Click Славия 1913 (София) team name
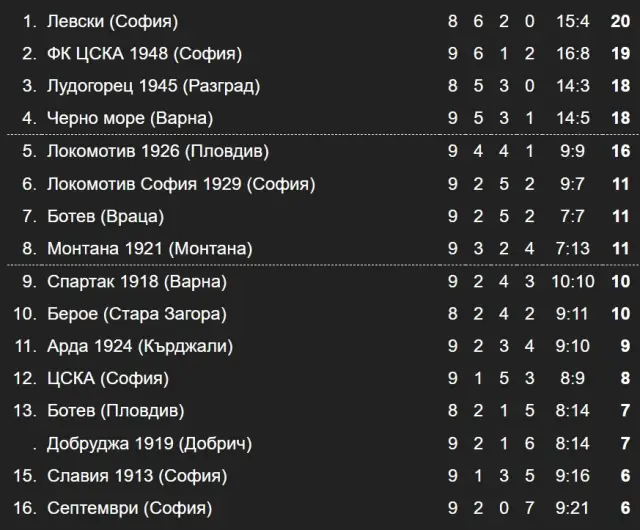The height and width of the screenshot is (530, 640). pyautogui.click(x=137, y=476)
